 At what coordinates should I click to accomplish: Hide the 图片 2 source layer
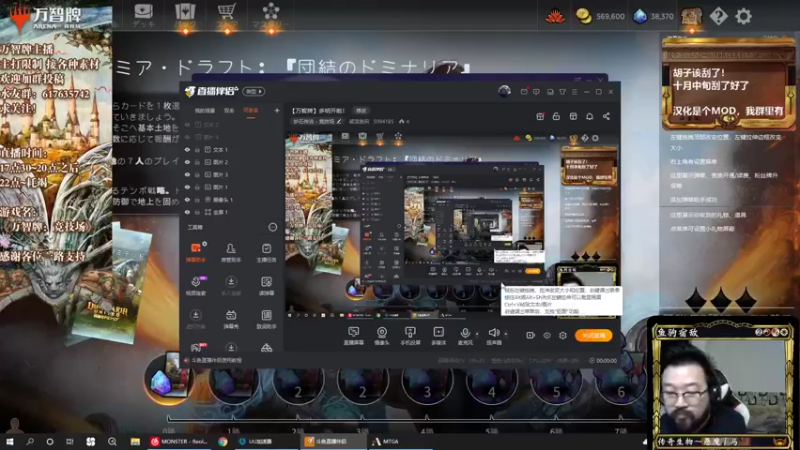click(x=187, y=162)
